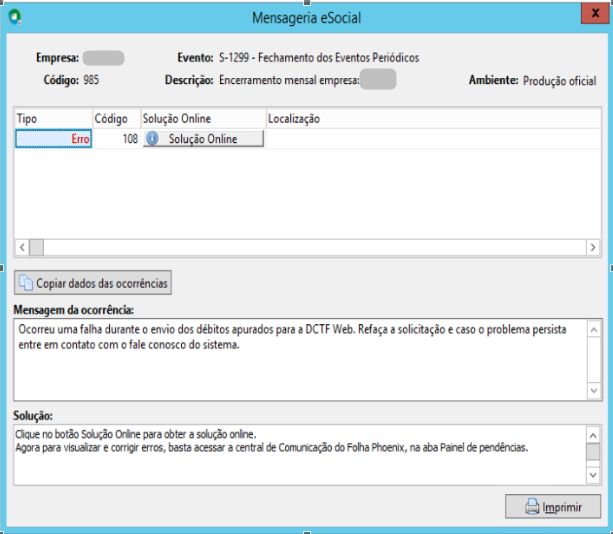
Task: Sort by the Código column header
Action: 117,118
